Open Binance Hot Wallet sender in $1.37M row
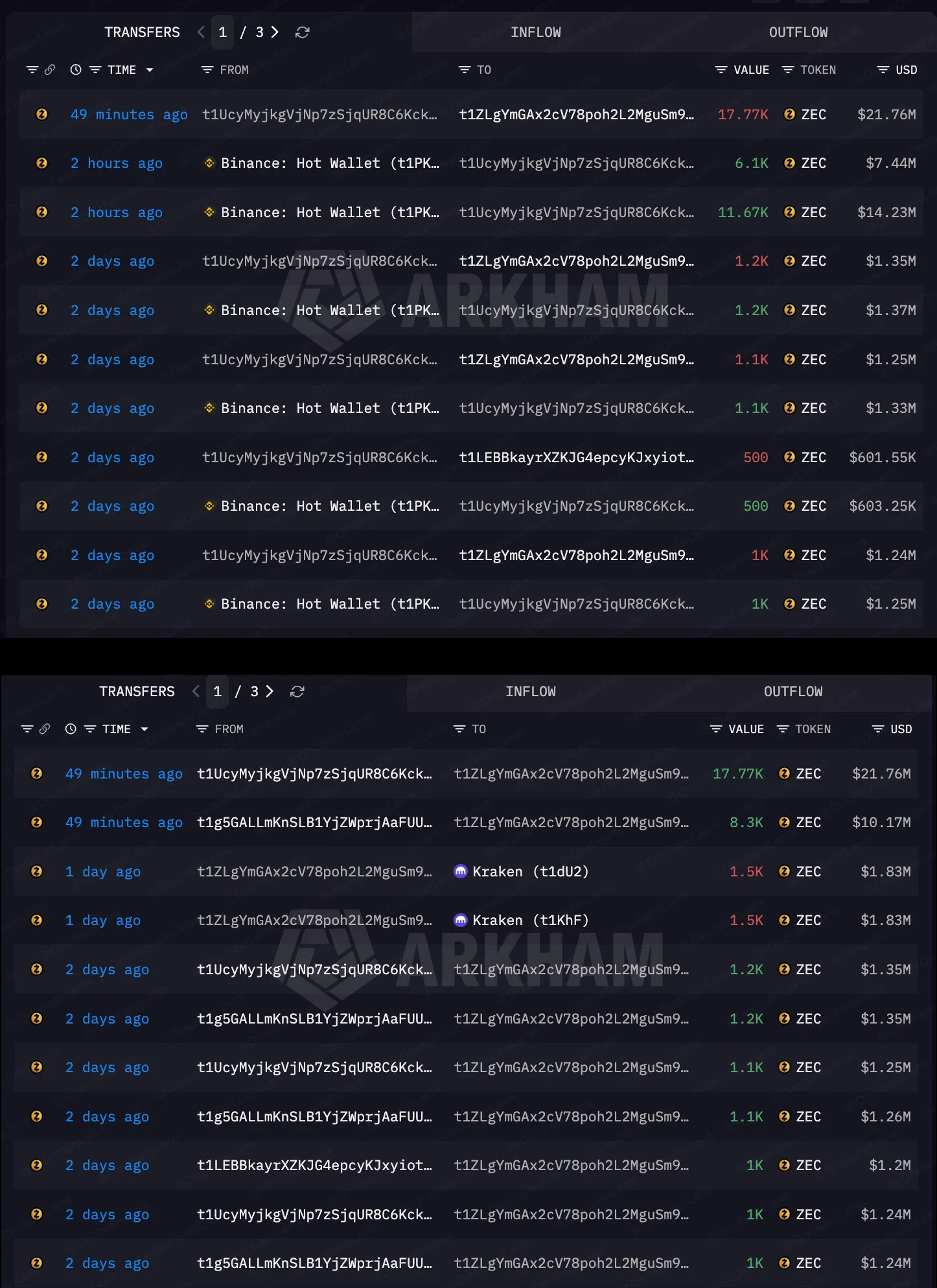 click(x=330, y=310)
